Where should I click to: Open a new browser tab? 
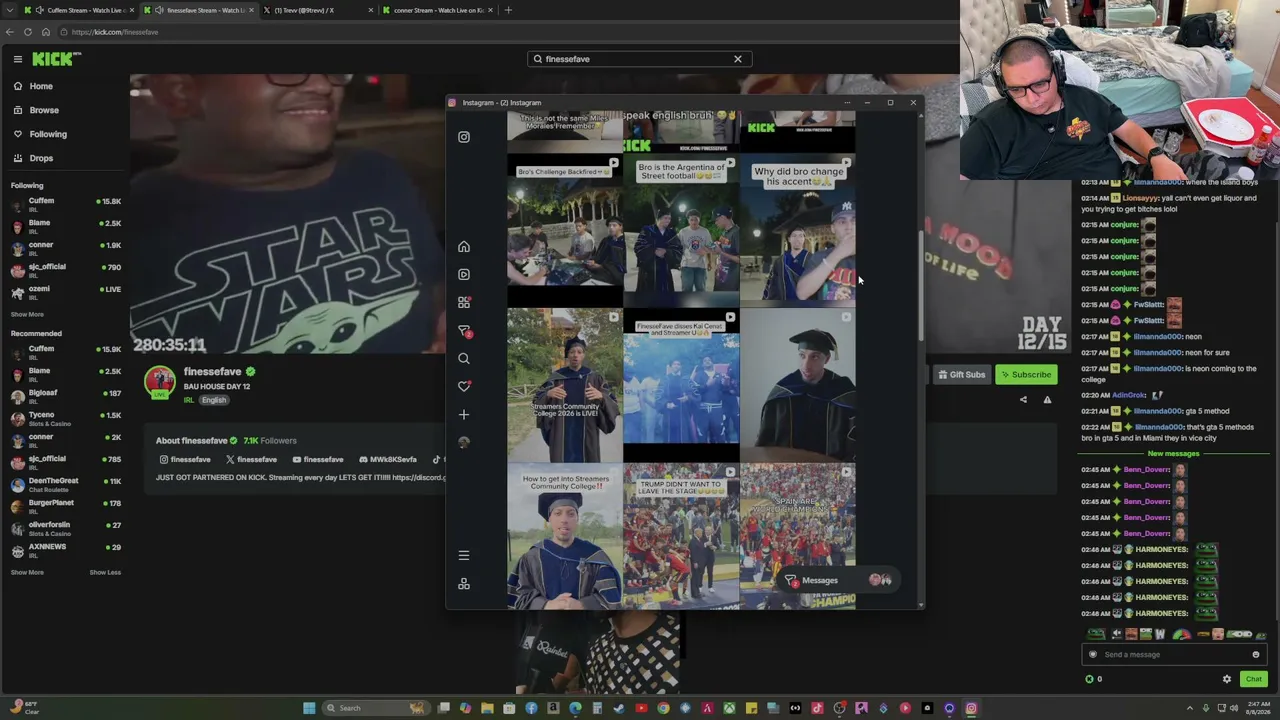click(508, 10)
